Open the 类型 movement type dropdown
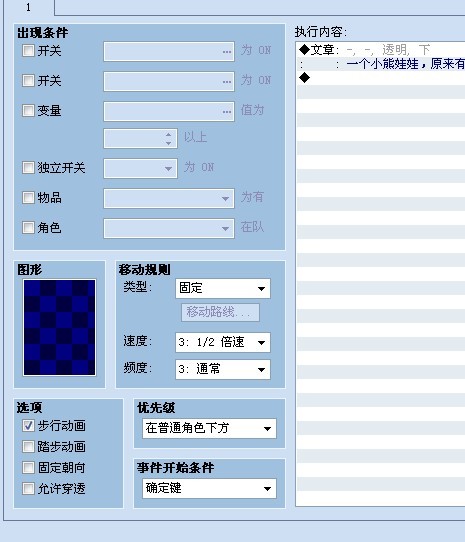Viewport: 465px width, 542px height. pyautogui.click(x=223, y=288)
